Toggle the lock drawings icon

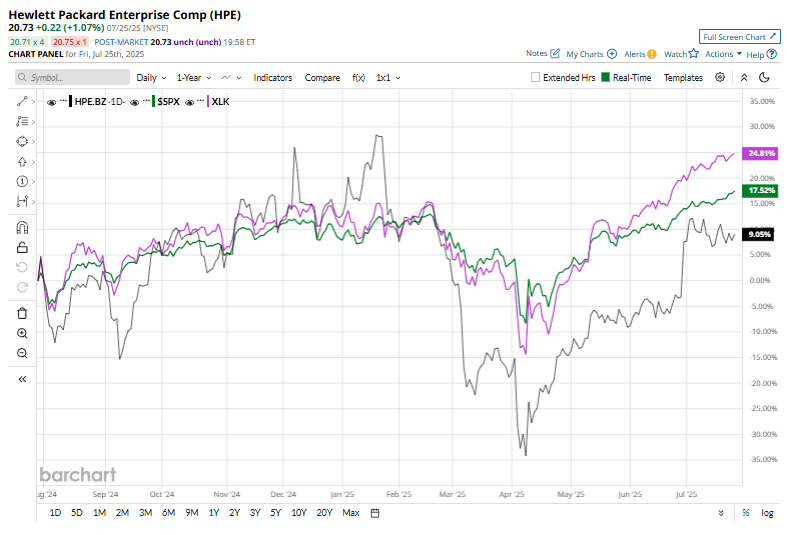click(22, 247)
